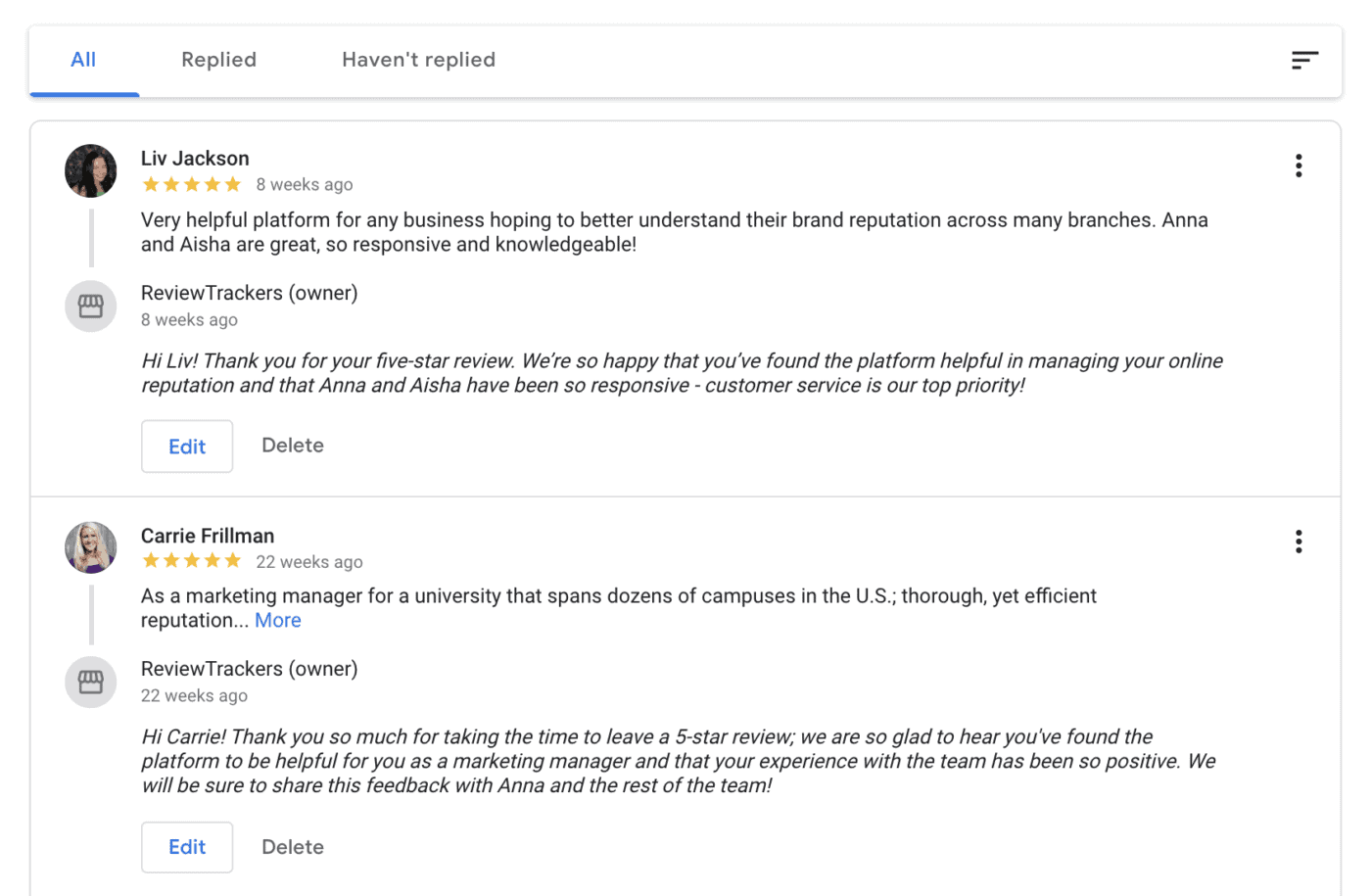Click Liv Jackson's profile avatar
The height and width of the screenshot is (896, 1371).
[90, 170]
